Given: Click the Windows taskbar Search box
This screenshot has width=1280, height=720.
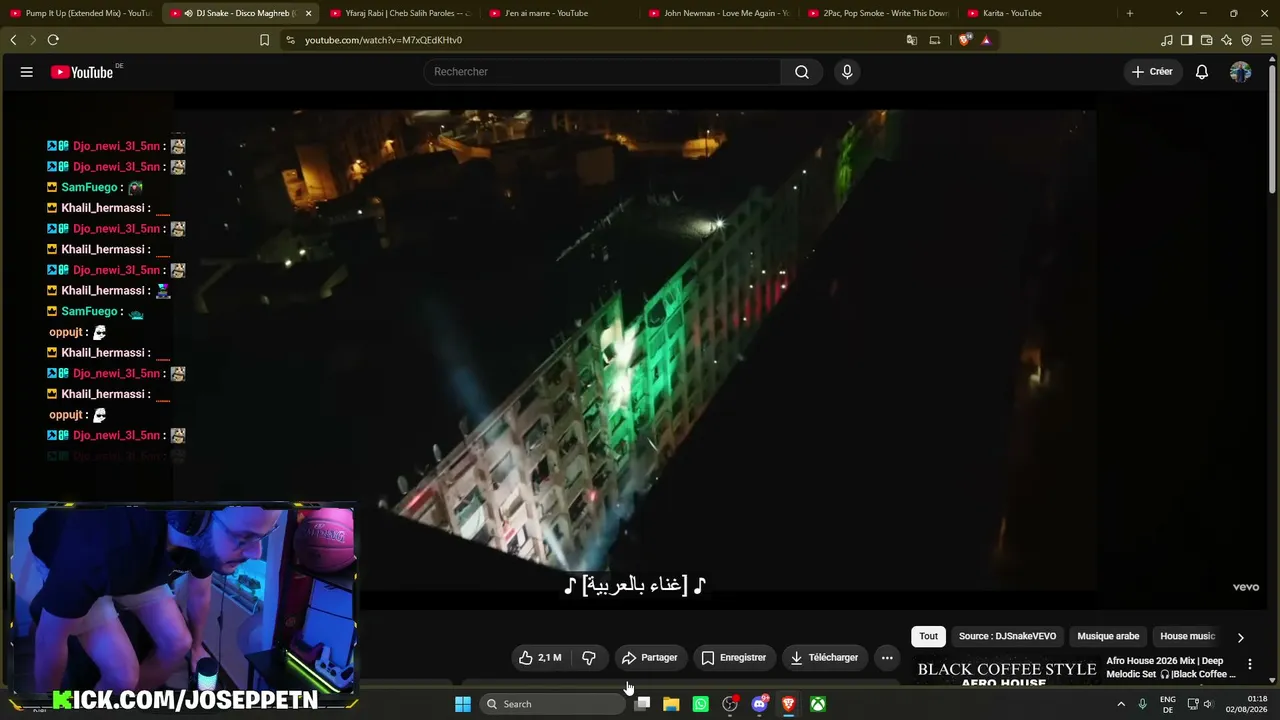Looking at the screenshot, I should tap(552, 704).
